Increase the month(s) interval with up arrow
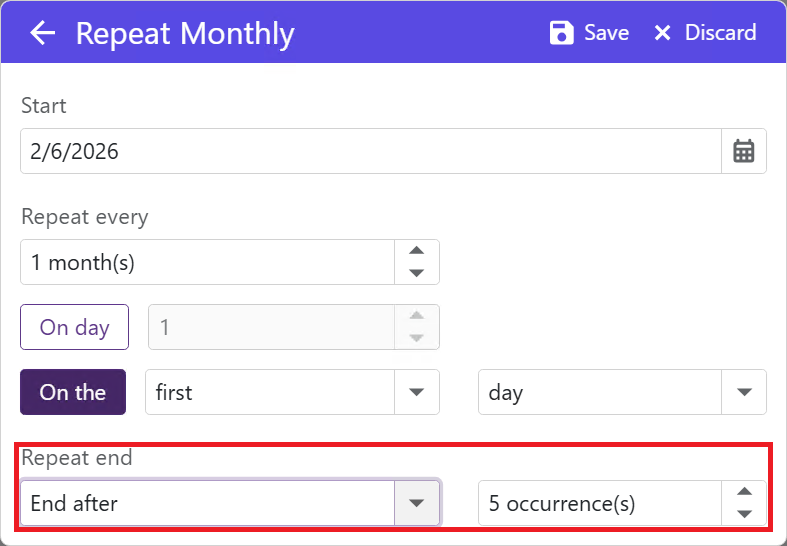This screenshot has height=546, width=787. [418, 251]
